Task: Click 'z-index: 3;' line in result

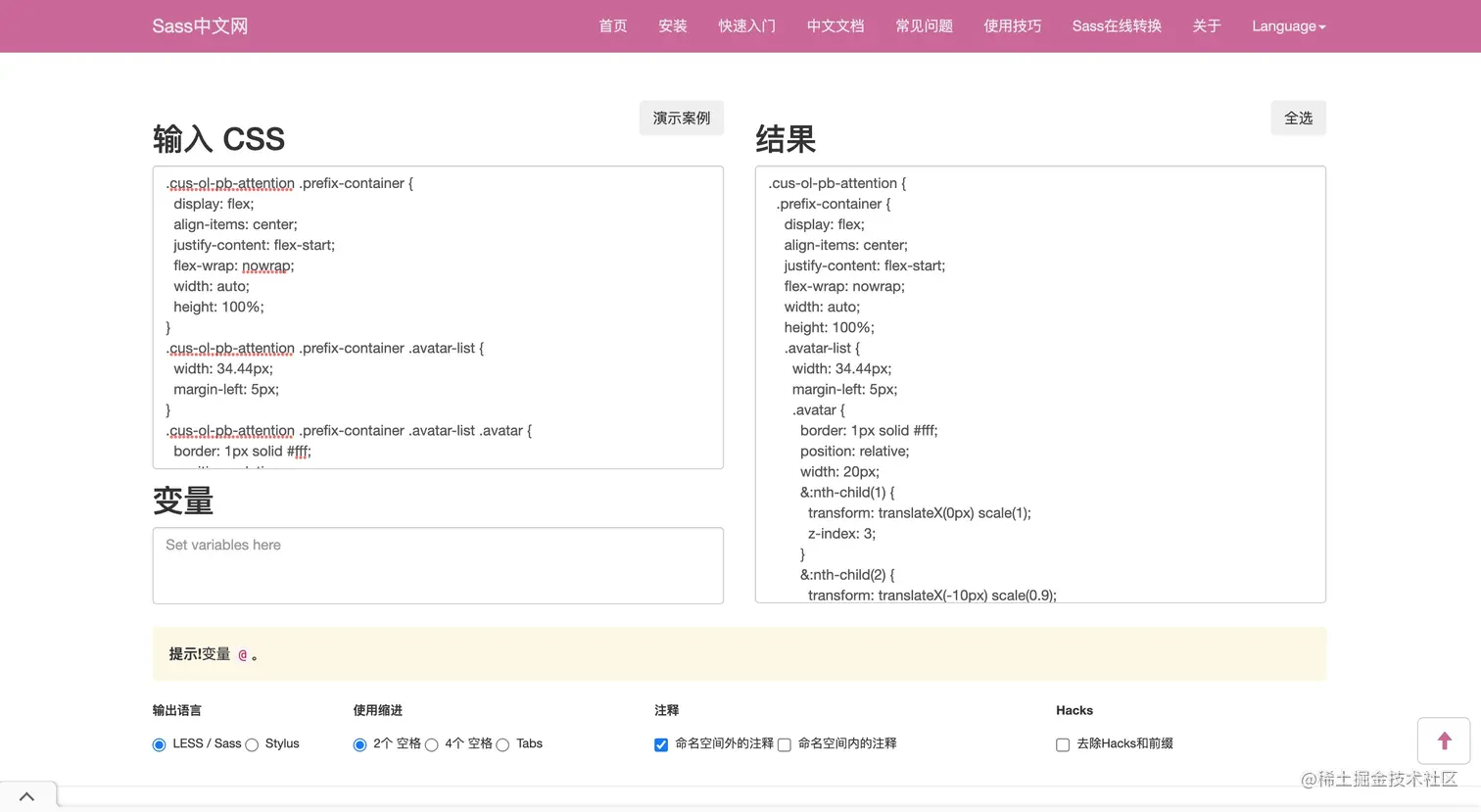Action: click(842, 534)
